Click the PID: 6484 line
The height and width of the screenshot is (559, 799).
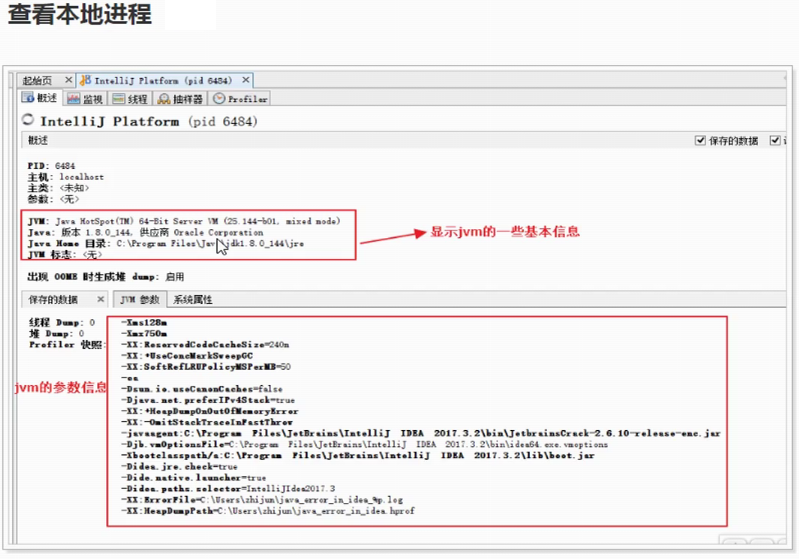click(x=51, y=166)
